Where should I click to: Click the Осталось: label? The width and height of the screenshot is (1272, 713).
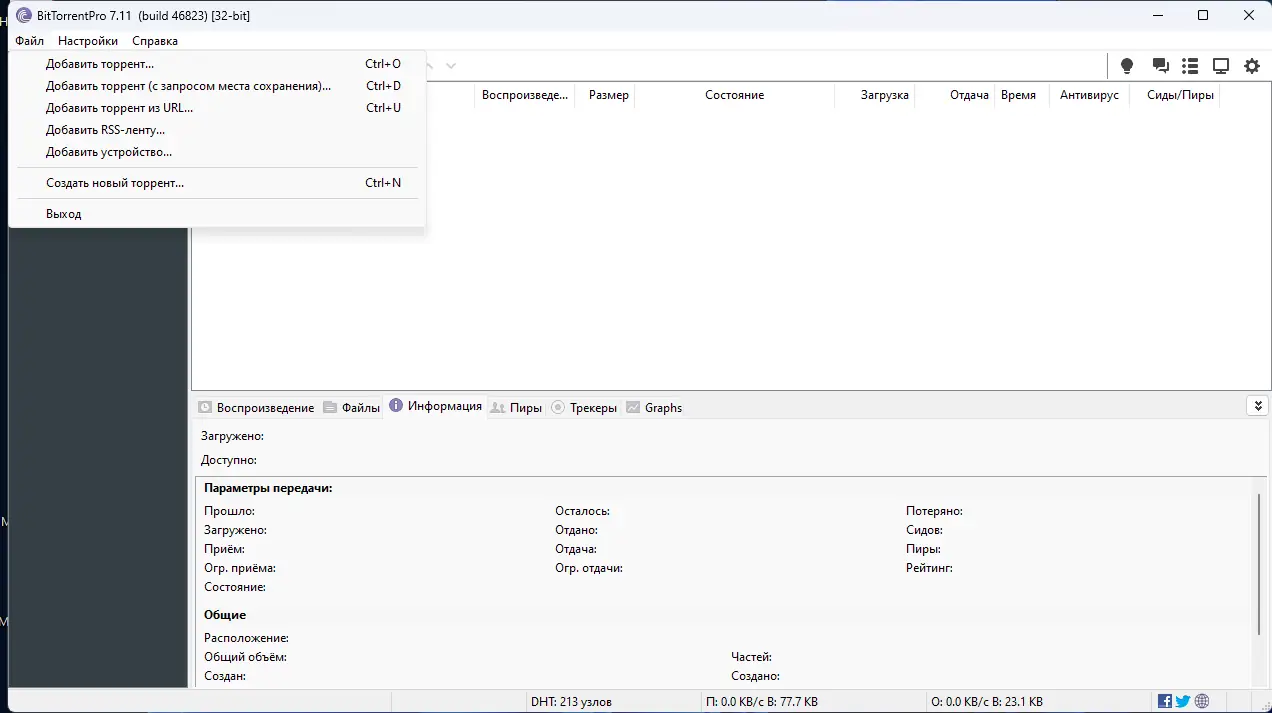pyautogui.click(x=582, y=511)
